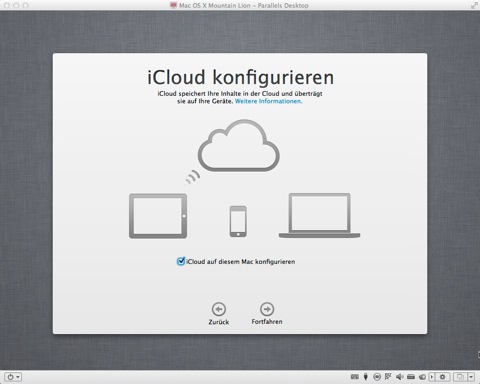Click the iPad illustration
The image size is (480, 384).
[158, 216]
